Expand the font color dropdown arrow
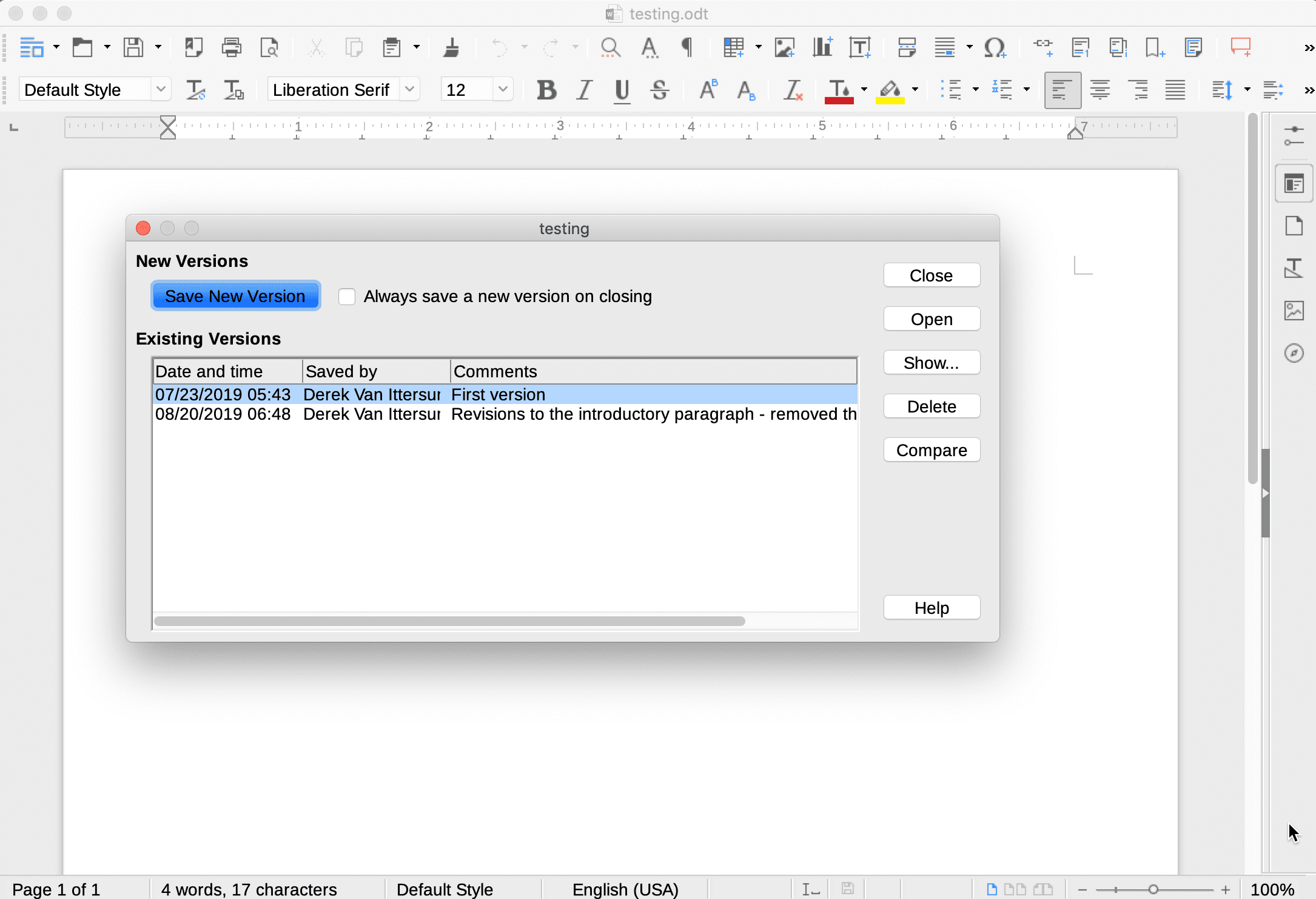This screenshot has width=1316, height=899. click(864, 90)
